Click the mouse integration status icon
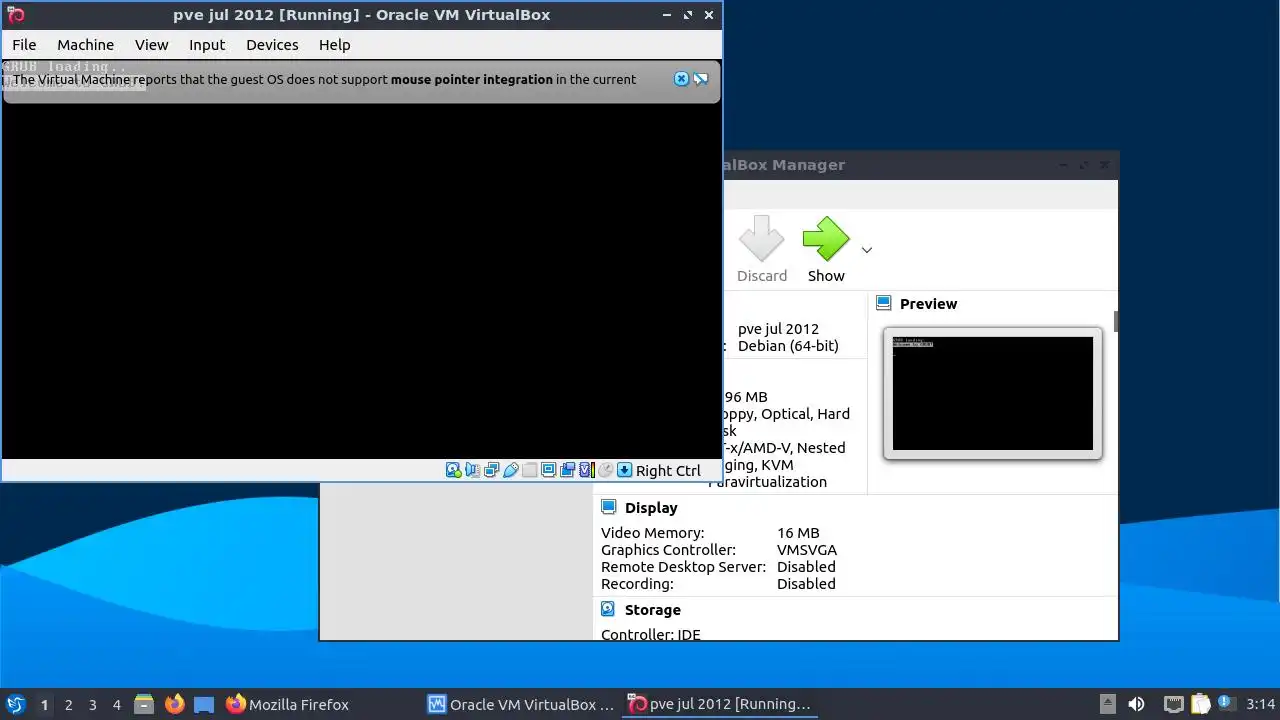 605,470
